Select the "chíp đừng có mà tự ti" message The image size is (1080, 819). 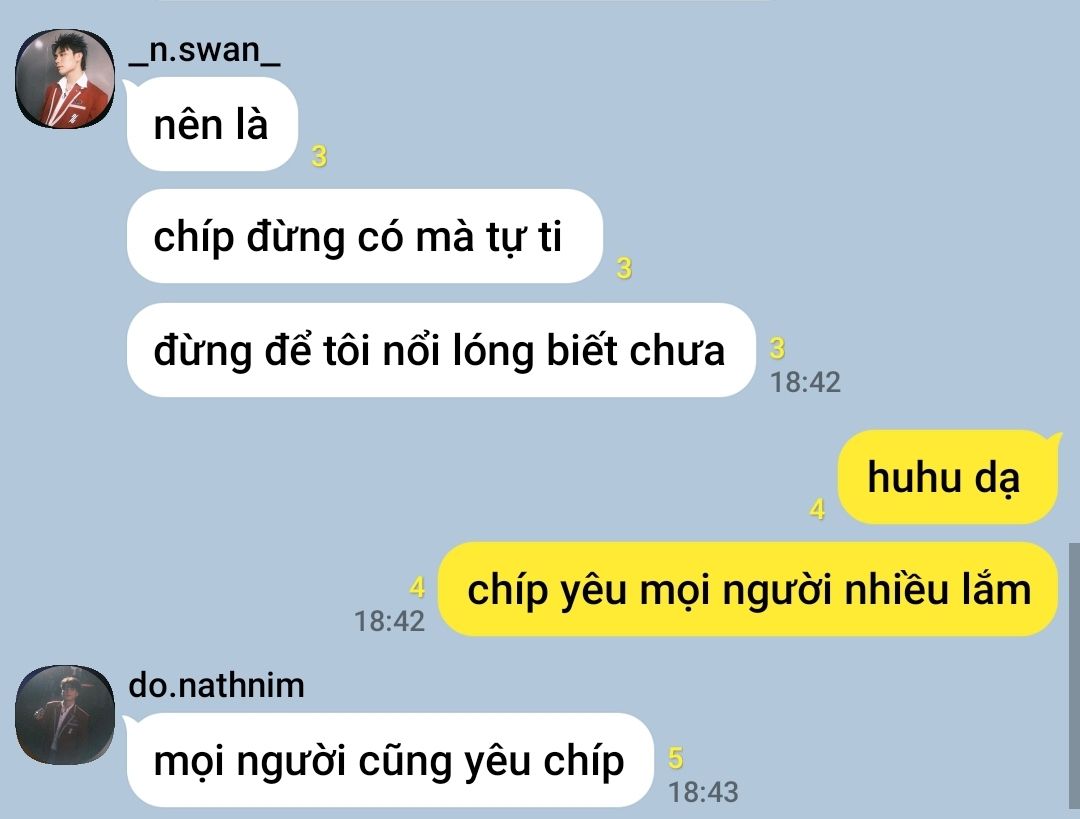point(365,236)
